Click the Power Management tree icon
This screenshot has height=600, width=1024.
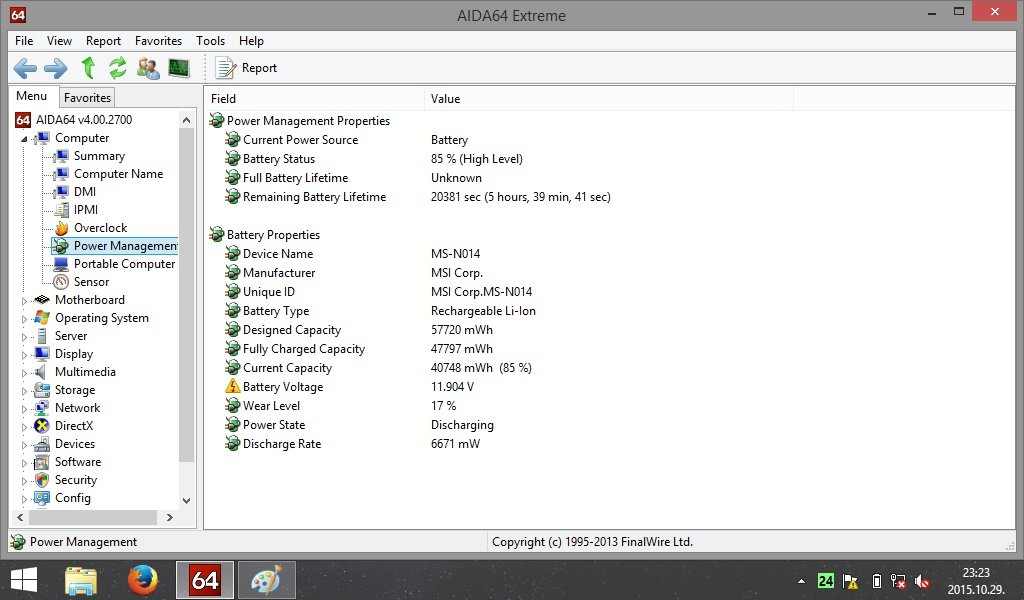coord(61,245)
